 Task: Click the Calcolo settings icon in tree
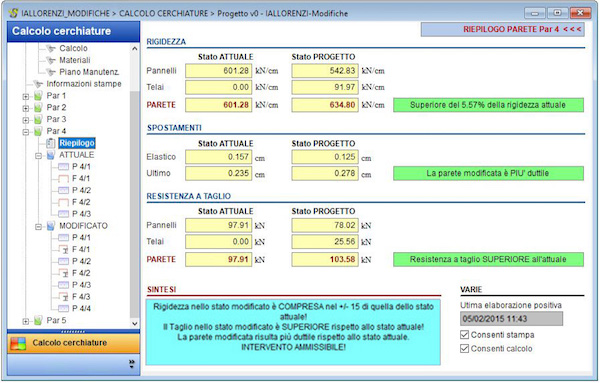(51, 49)
